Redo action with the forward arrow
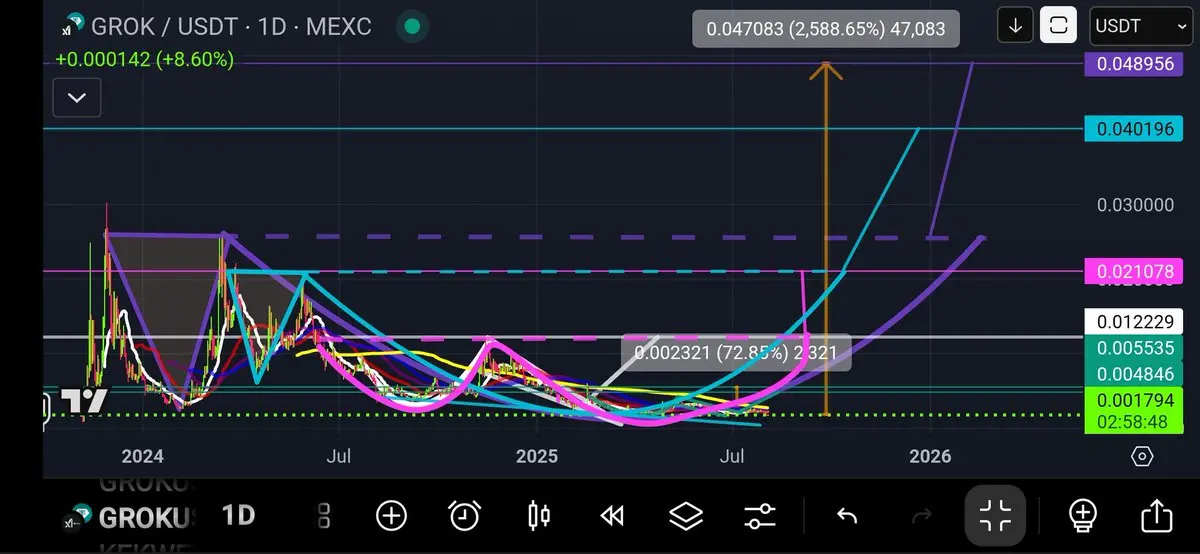1200x554 pixels. coord(921,516)
